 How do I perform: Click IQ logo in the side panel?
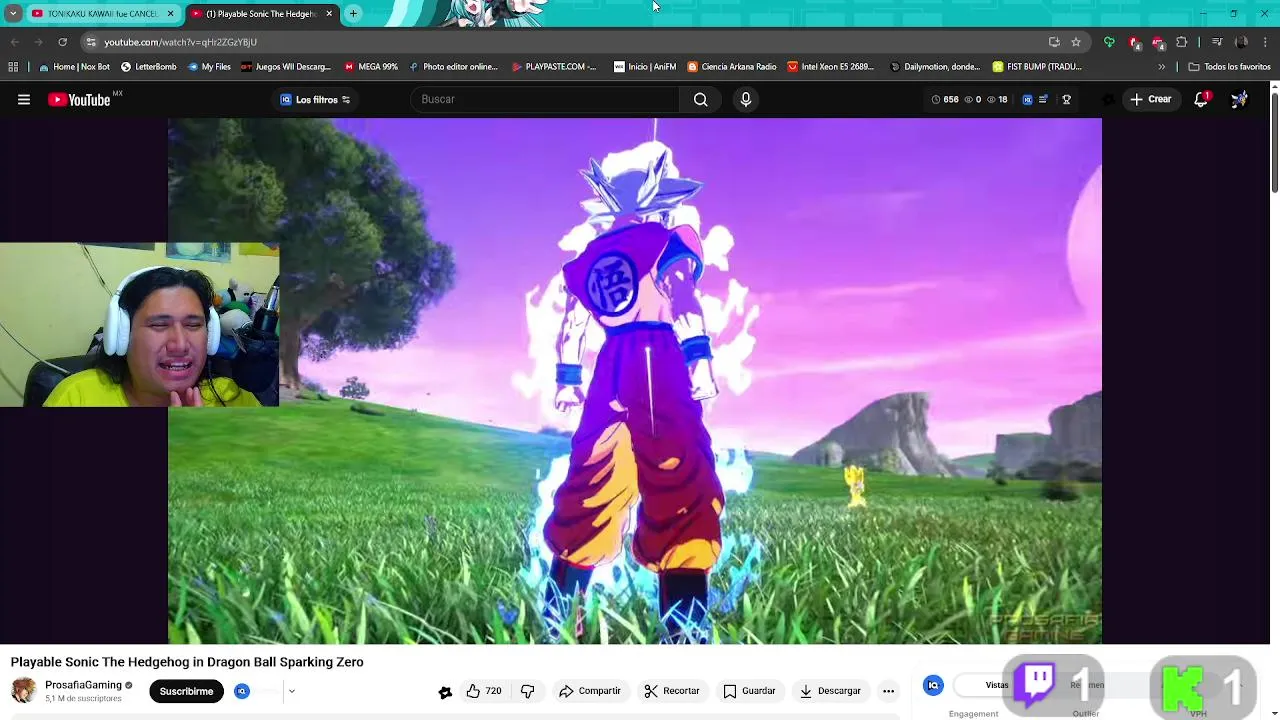coord(933,685)
